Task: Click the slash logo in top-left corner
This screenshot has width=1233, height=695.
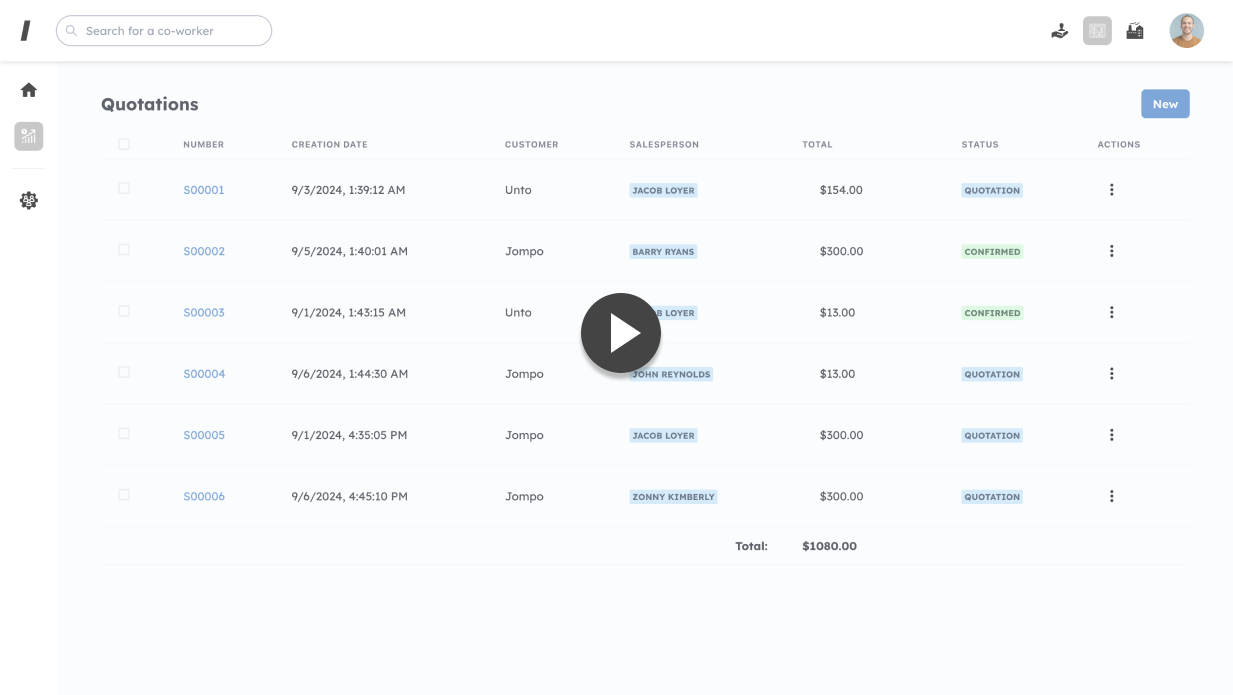Action: 26,31
